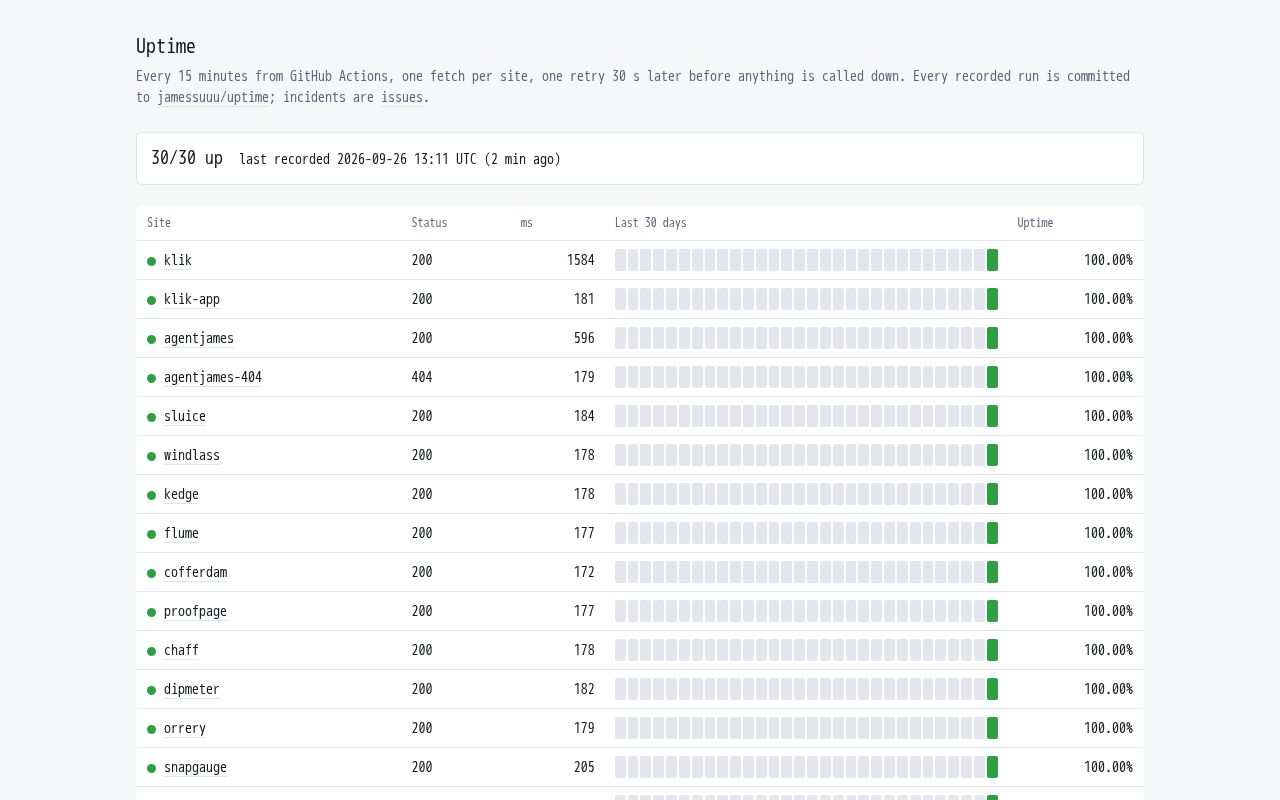Click the green status dot for snapgauge
The height and width of the screenshot is (800, 1280).
152,768
